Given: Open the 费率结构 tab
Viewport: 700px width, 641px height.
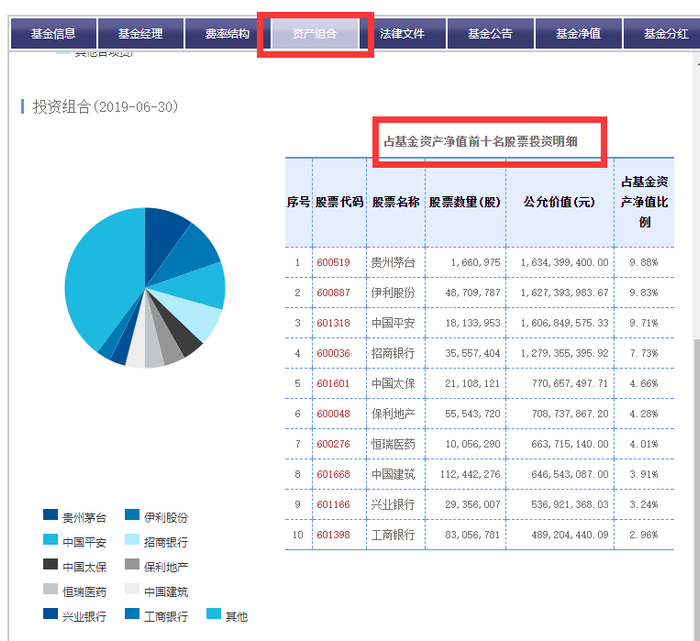Looking at the screenshot, I should coord(228,33).
